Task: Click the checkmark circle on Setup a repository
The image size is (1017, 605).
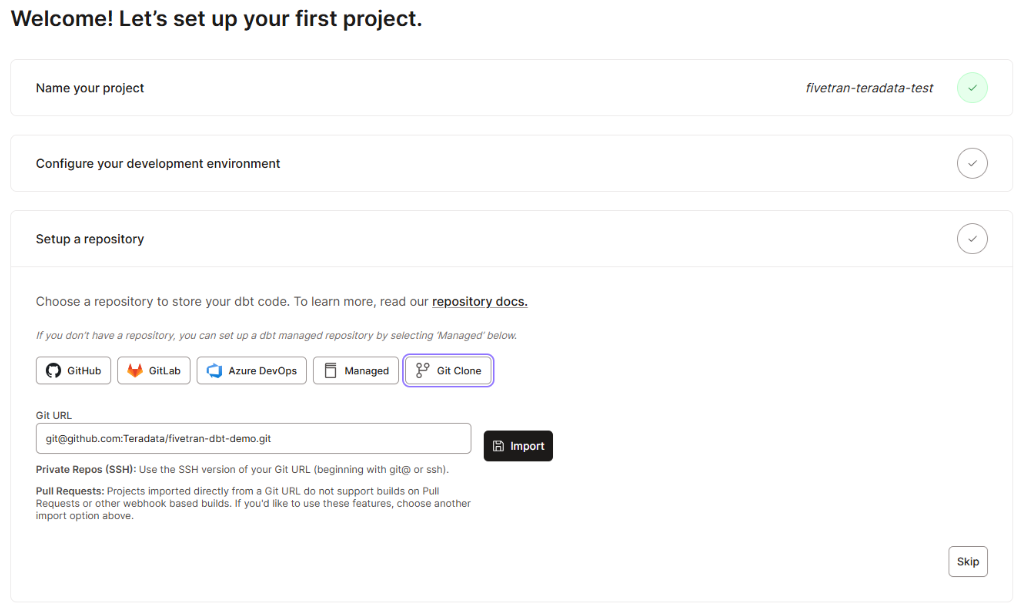Action: pos(971,238)
